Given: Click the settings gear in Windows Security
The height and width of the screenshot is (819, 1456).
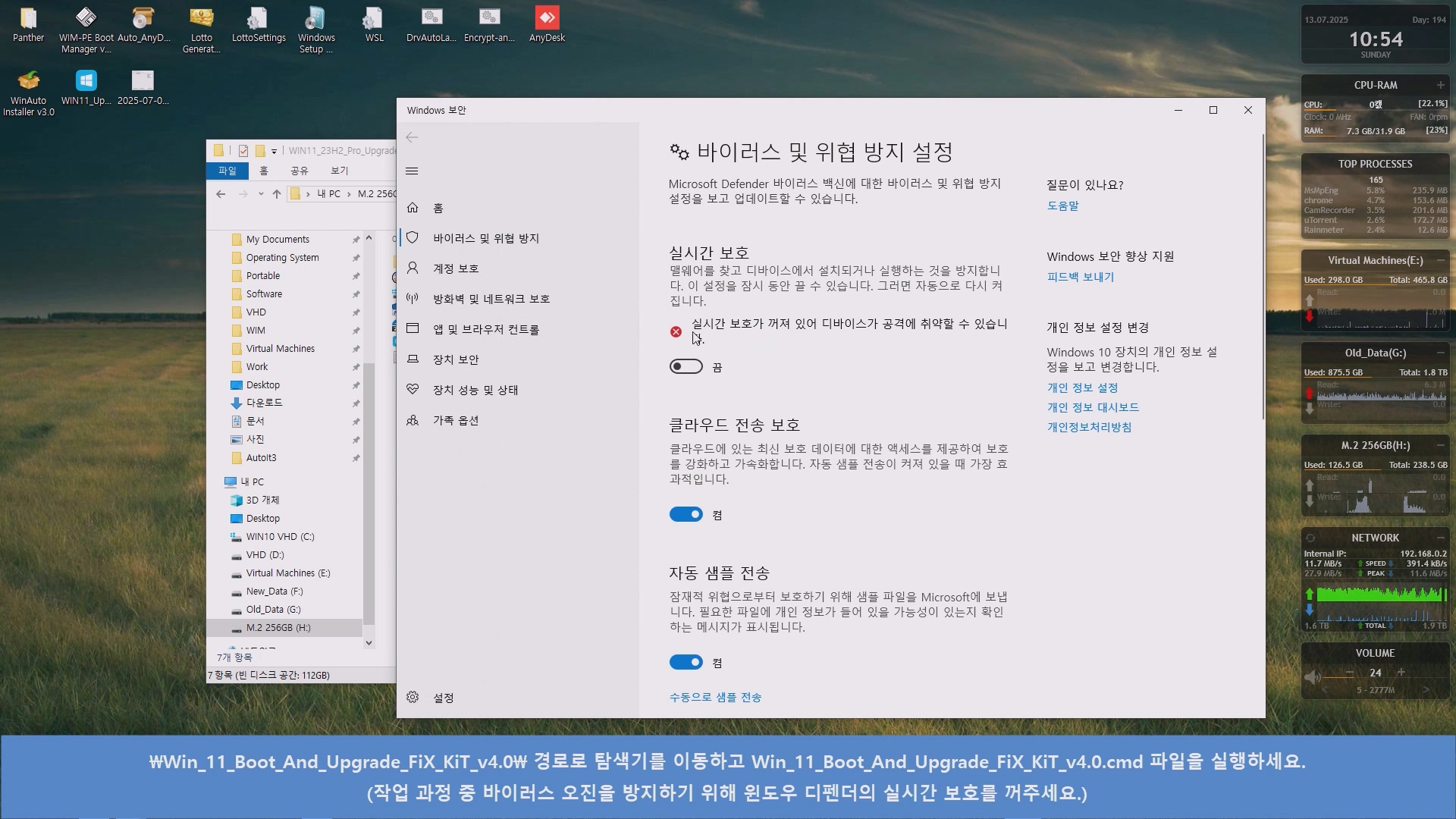Looking at the screenshot, I should click(413, 698).
